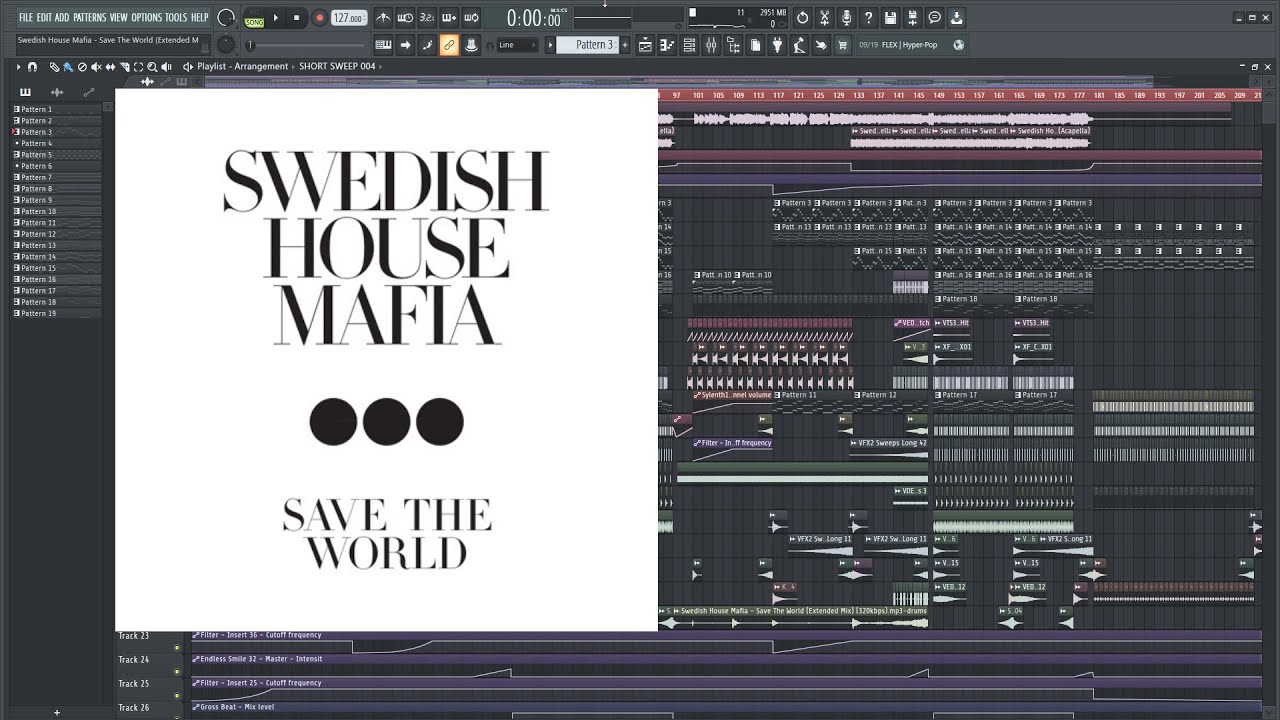Start playback with Play button
This screenshot has width=1280, height=720.
(276, 18)
